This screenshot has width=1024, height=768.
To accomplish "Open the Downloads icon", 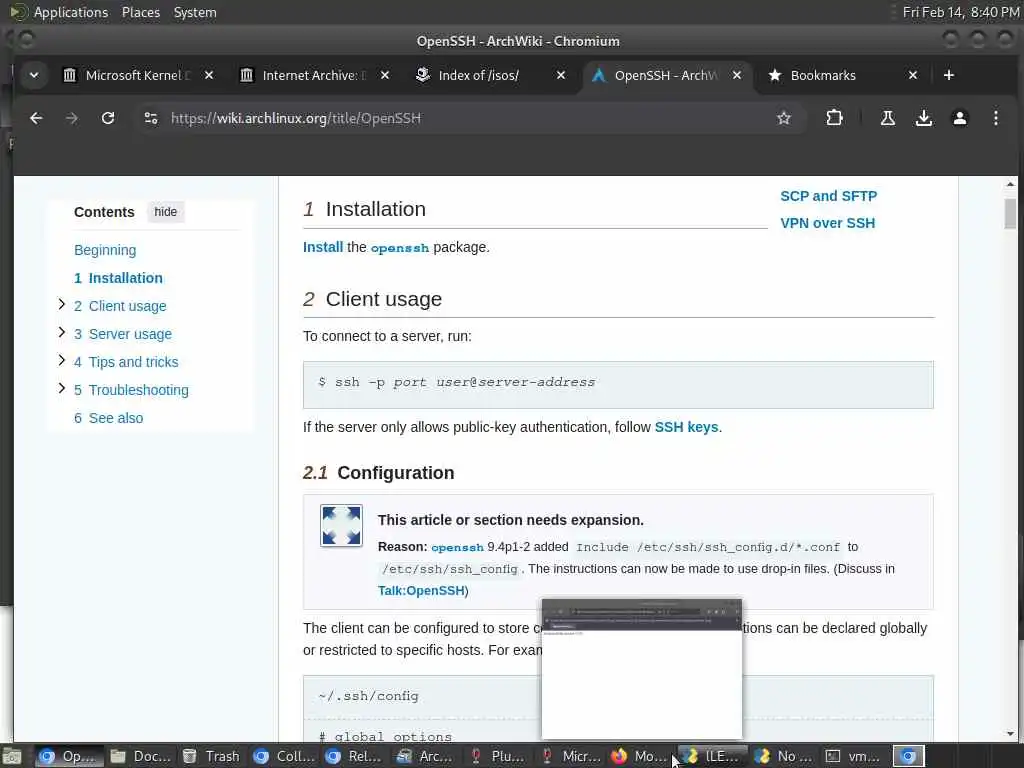I will click(923, 118).
